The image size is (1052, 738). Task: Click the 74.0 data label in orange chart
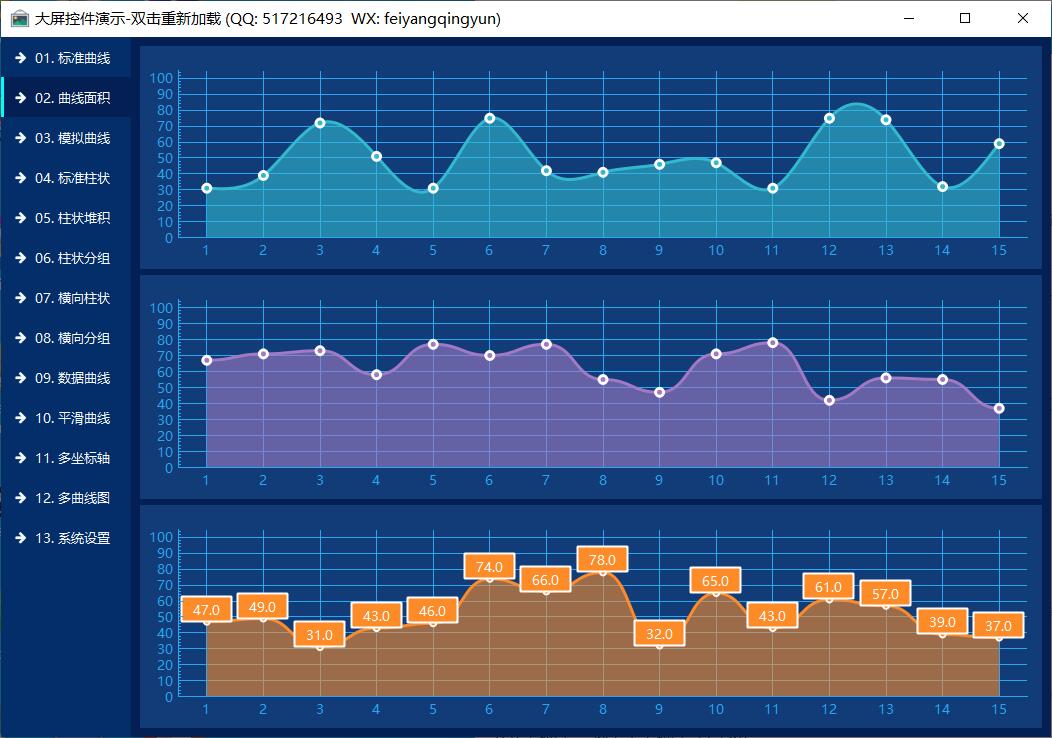tap(489, 567)
